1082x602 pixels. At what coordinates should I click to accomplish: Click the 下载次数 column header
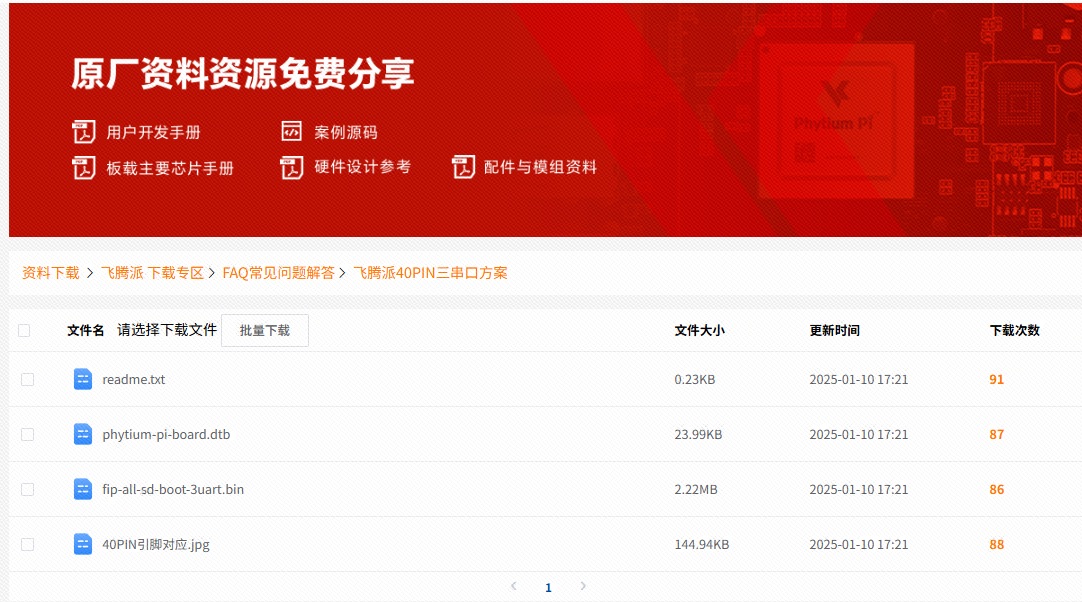[x=1015, y=331]
